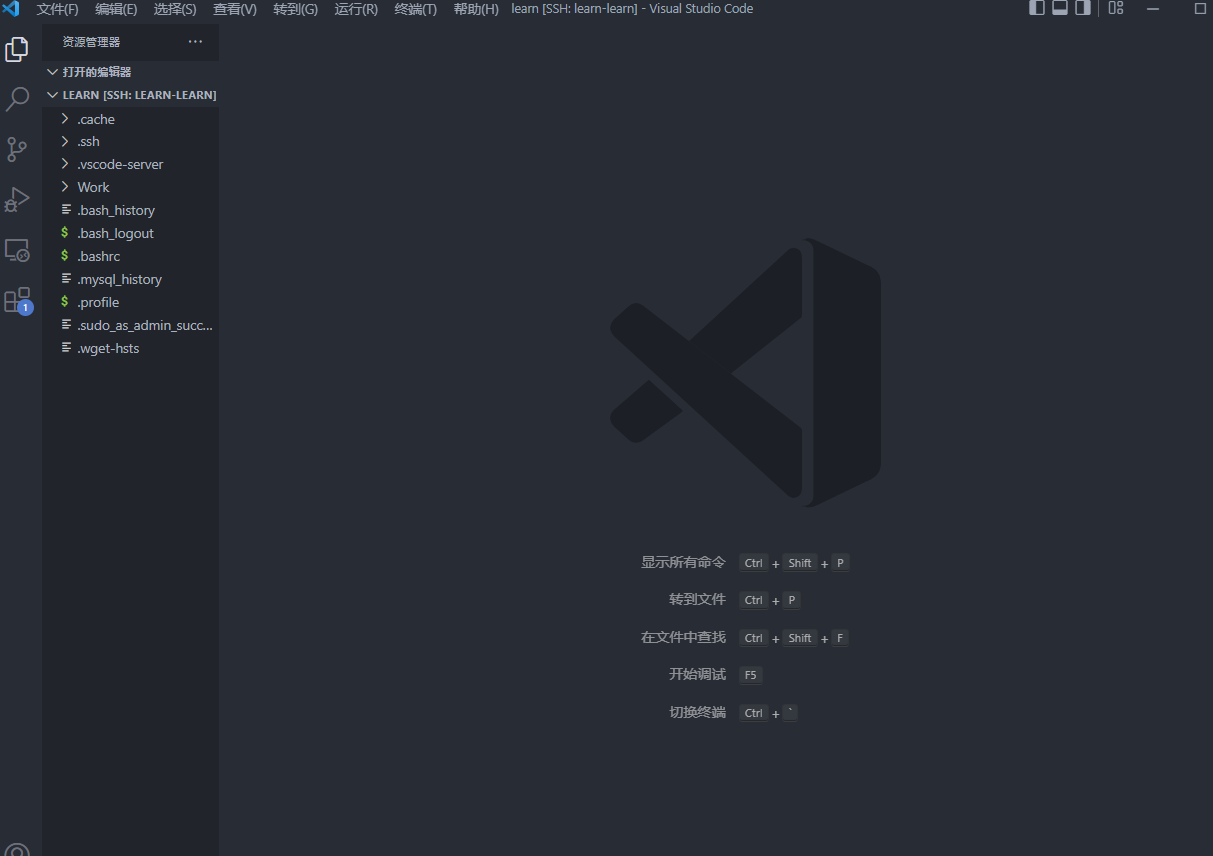Expand the Work folder
Viewport: 1213px width, 856px height.
[x=130, y=187]
